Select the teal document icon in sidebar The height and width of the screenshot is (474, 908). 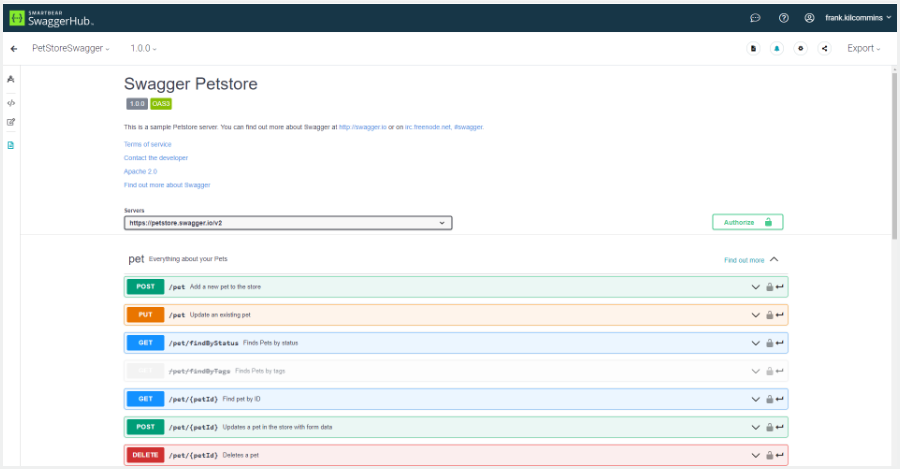click(11, 146)
